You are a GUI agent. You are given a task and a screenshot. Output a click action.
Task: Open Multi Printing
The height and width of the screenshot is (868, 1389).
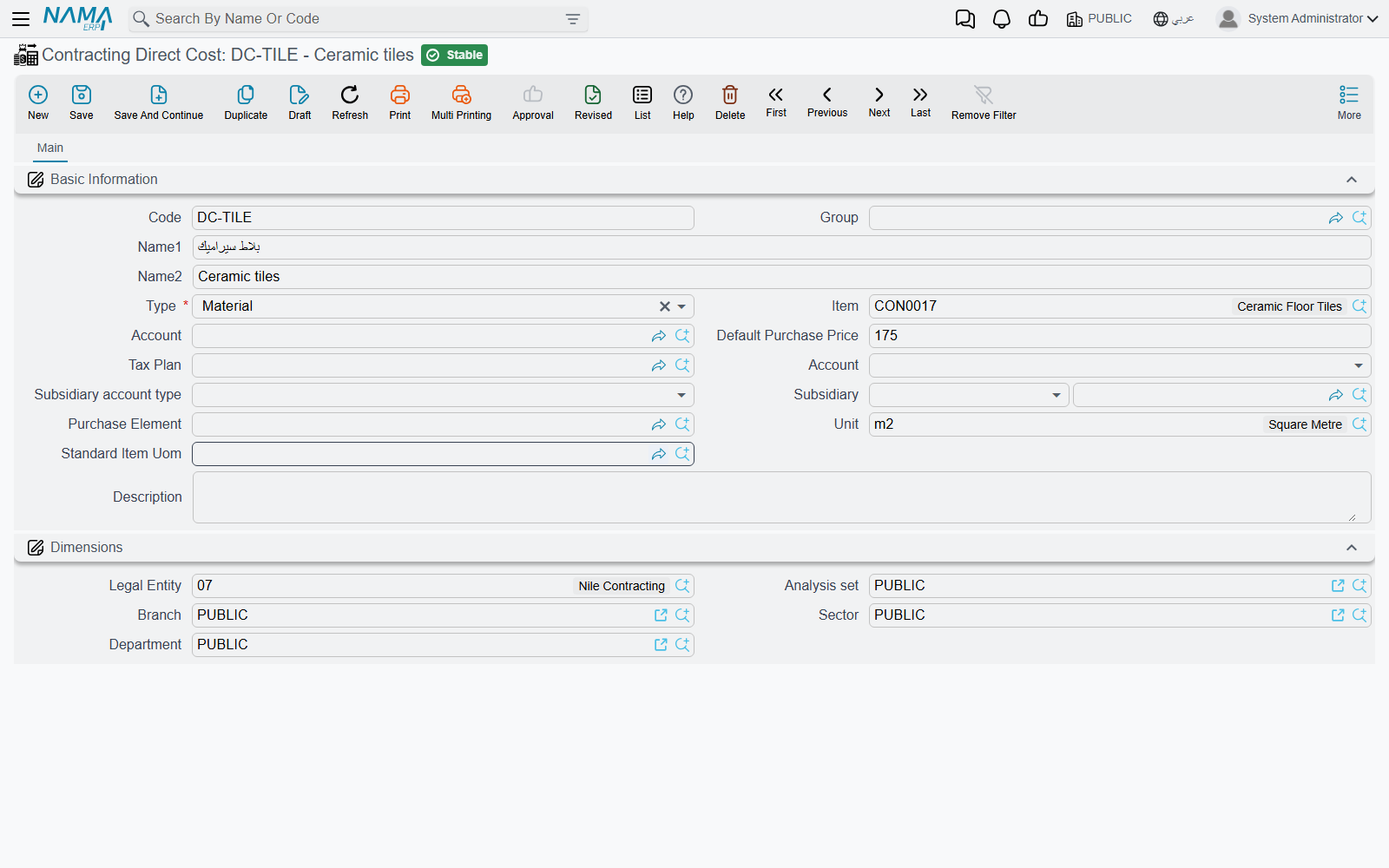(461, 102)
